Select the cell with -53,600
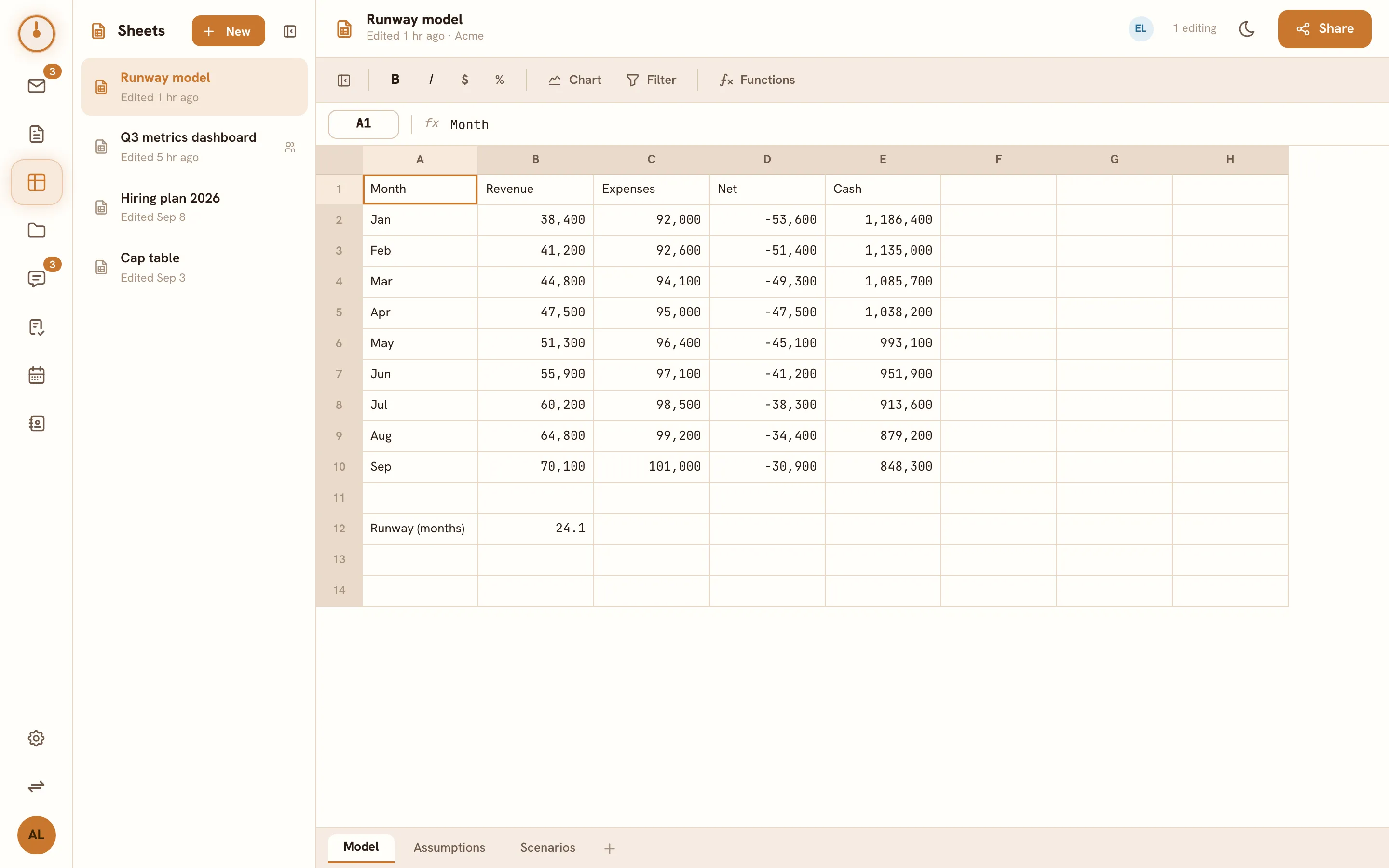The height and width of the screenshot is (868, 1389). (767, 220)
